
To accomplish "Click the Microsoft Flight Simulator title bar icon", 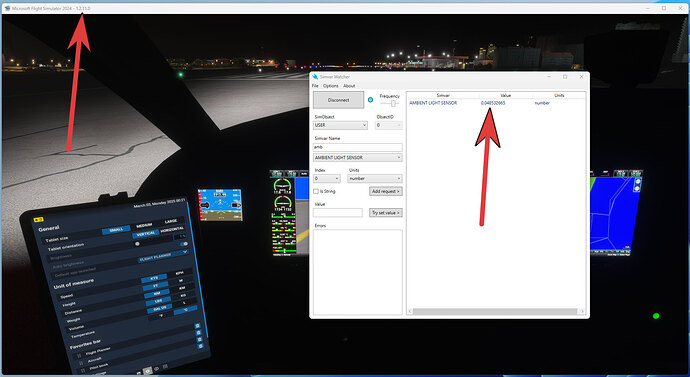I will pyautogui.click(x=7, y=8).
